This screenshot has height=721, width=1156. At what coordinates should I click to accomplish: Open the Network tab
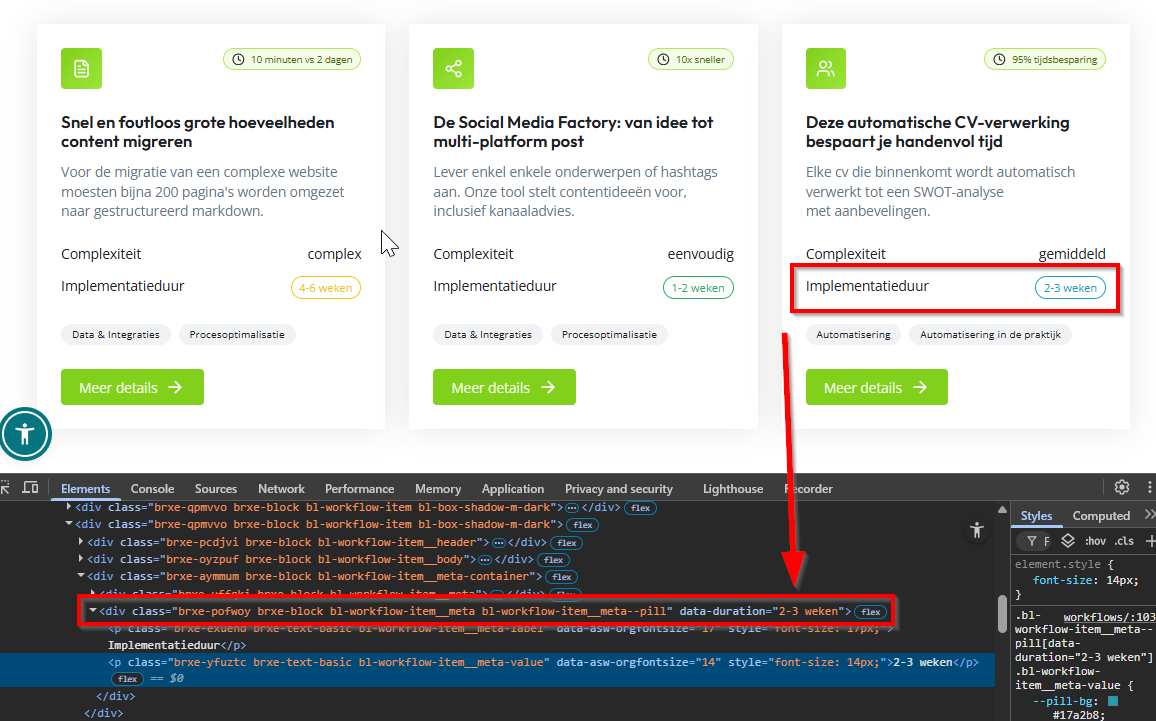pos(281,489)
